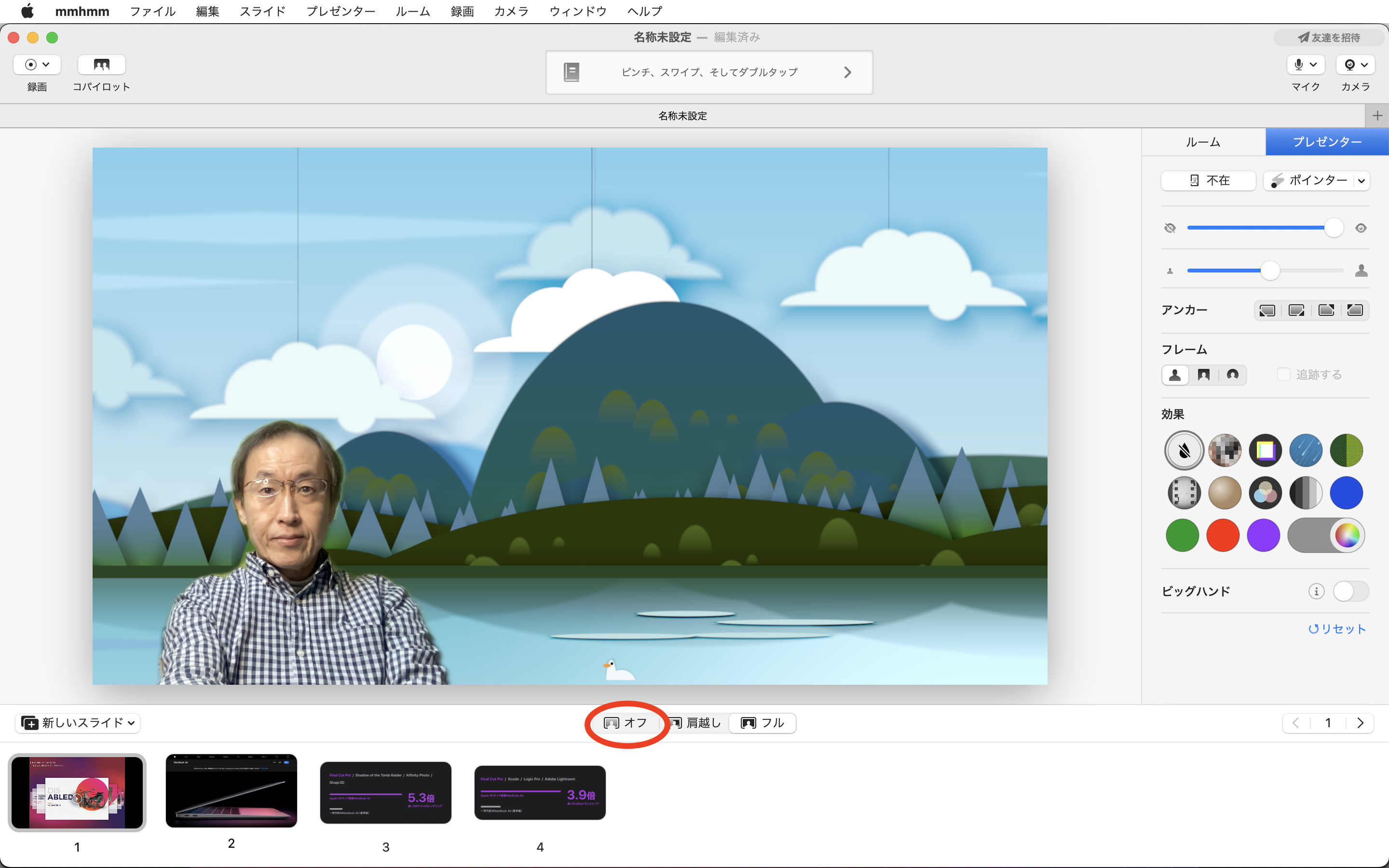Select the フル full slide mode
The height and width of the screenshot is (868, 1389).
coord(762,723)
